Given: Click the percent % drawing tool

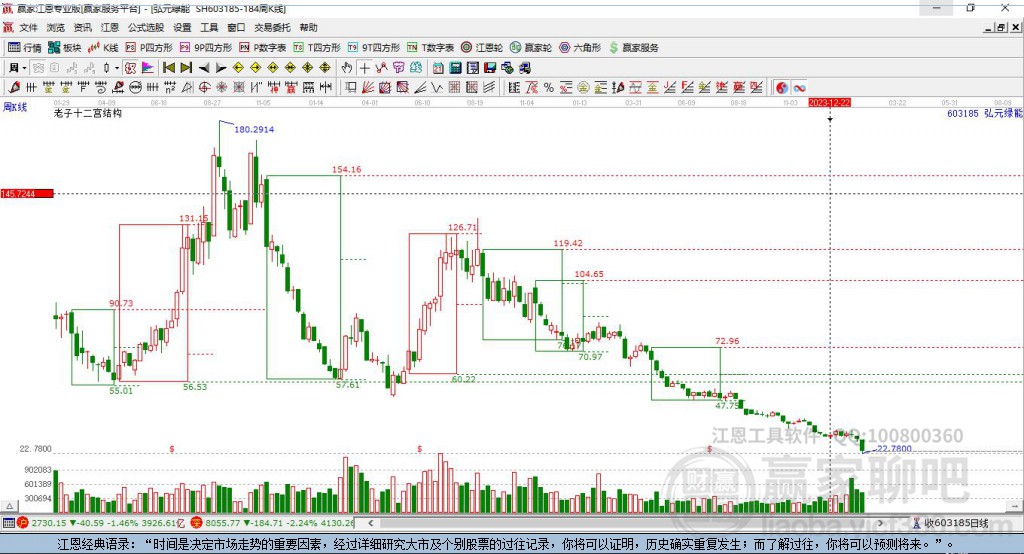Looking at the screenshot, I should (x=549, y=88).
